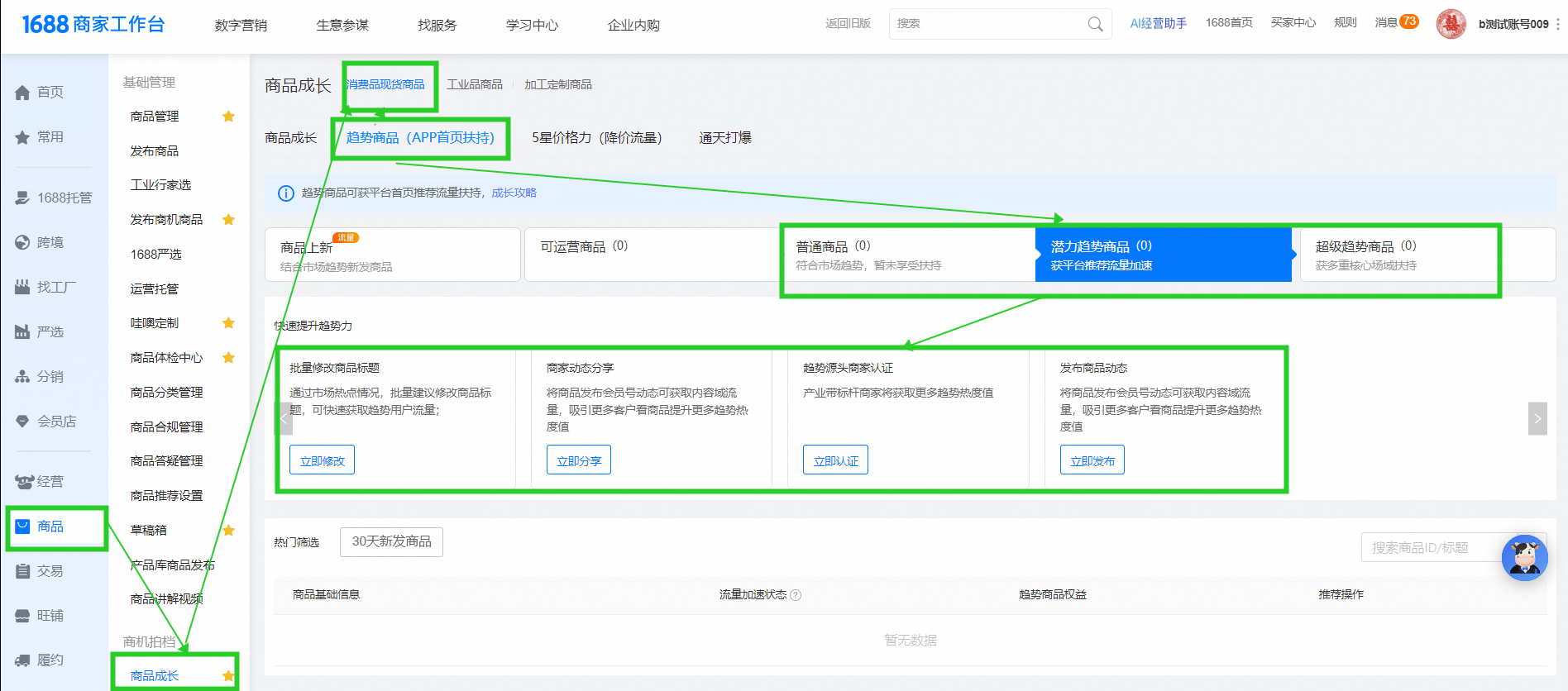
Task: Click the 立即修改 button
Action: click(x=322, y=460)
